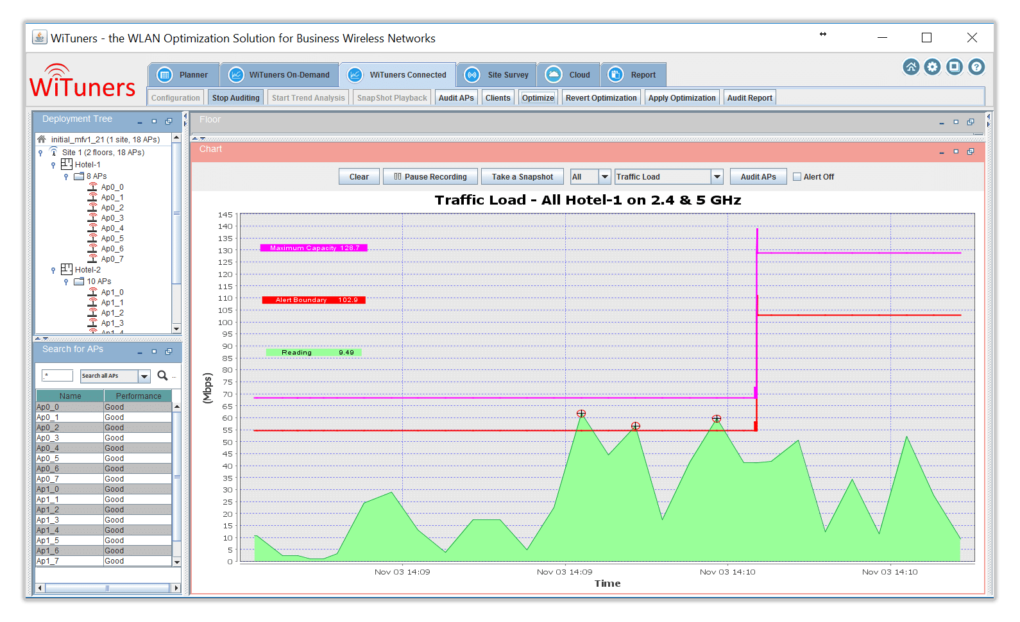Image resolution: width=1020 pixels, height=622 pixels.
Task: Click the AP antenna icon beside Ap0_5
Action: tap(92, 238)
